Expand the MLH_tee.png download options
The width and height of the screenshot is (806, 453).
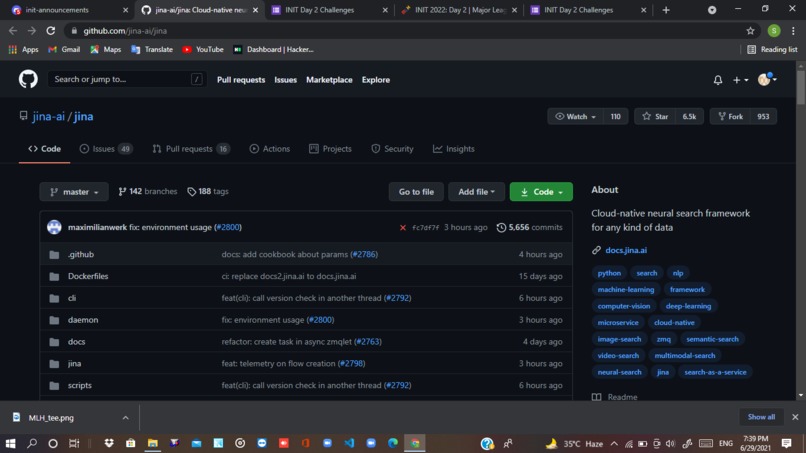(125, 418)
